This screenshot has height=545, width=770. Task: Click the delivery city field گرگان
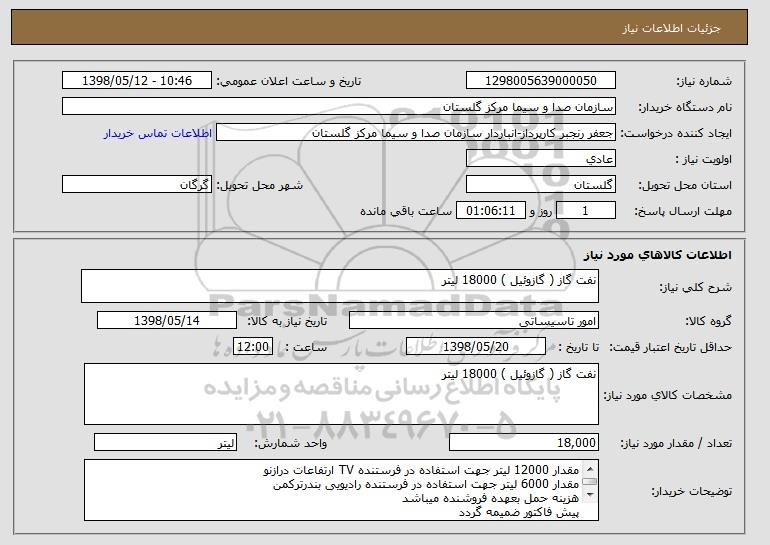137,185
